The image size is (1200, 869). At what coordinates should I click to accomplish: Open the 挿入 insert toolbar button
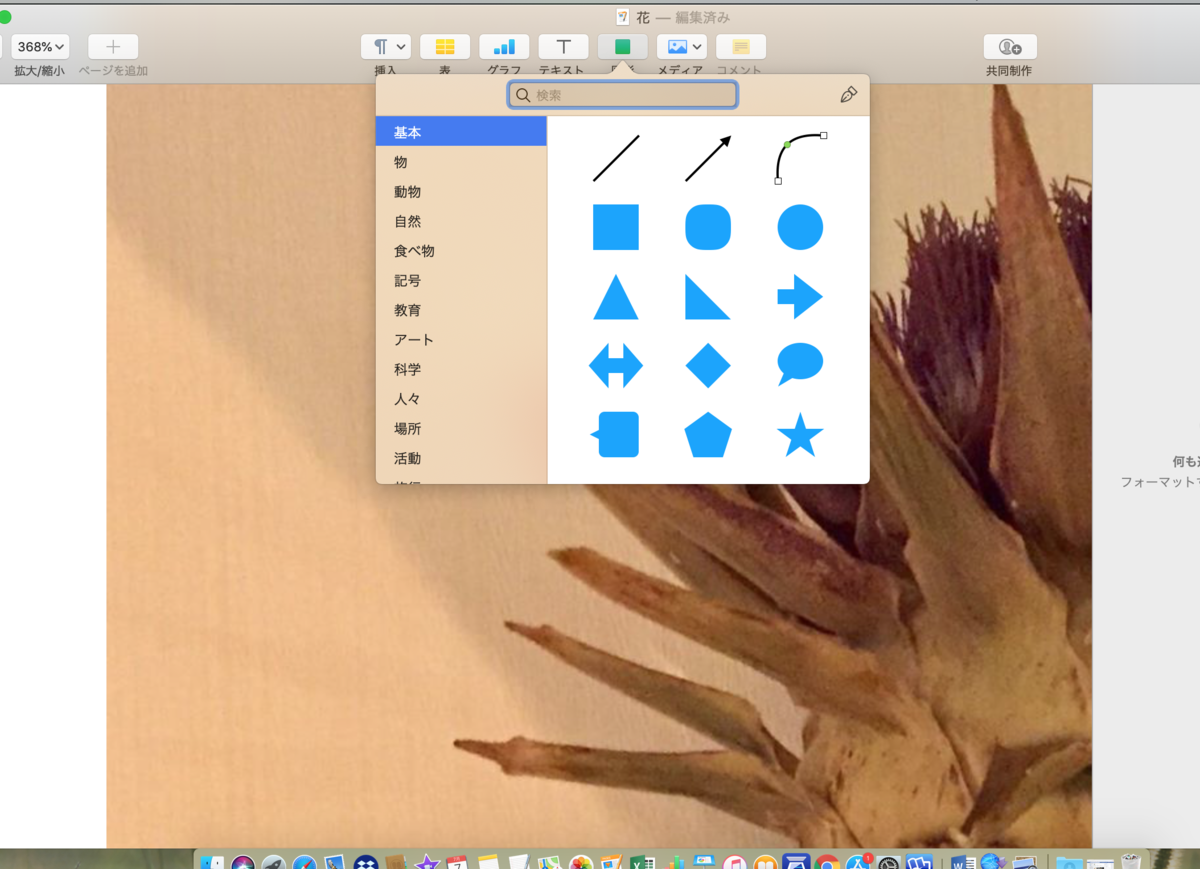[x=386, y=47]
